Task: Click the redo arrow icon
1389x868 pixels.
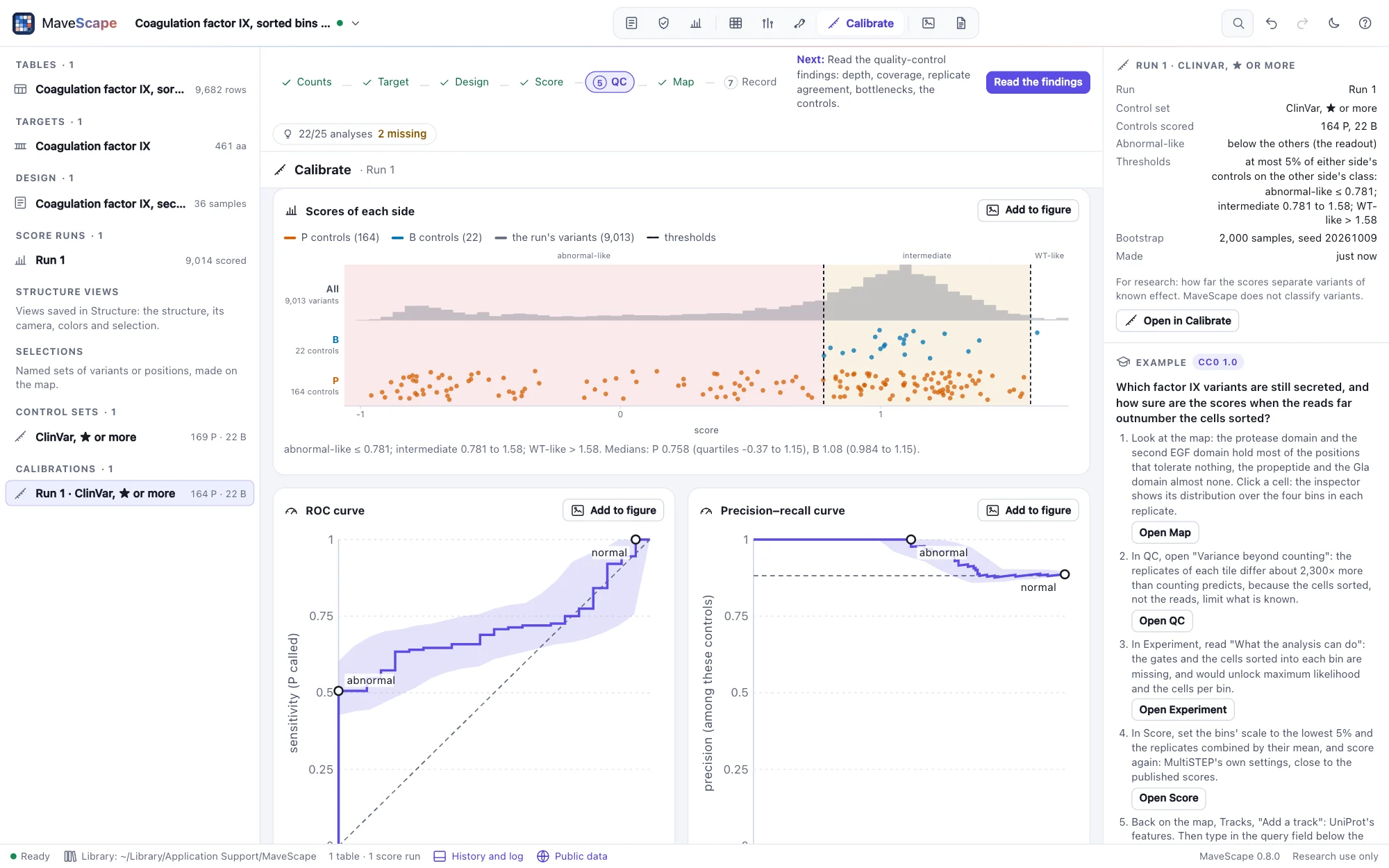Action: [x=1302, y=23]
